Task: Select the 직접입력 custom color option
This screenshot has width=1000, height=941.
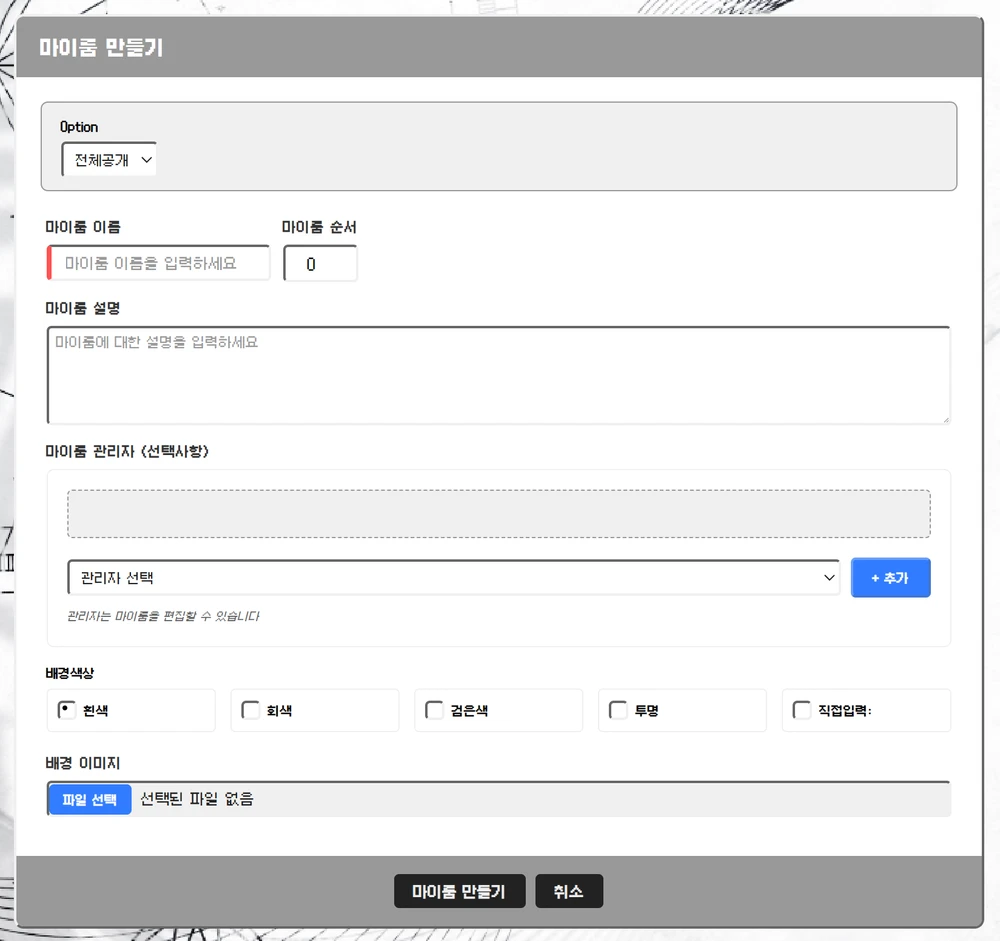Action: point(802,710)
